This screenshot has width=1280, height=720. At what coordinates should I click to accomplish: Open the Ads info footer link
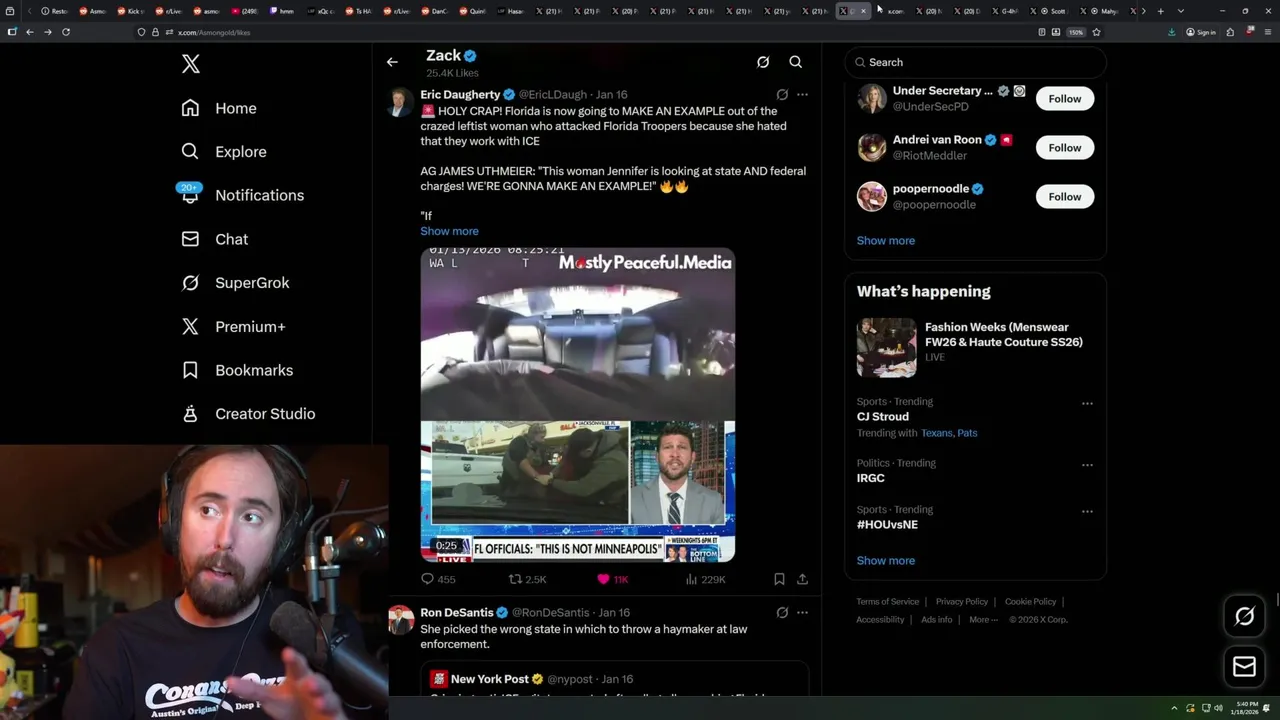[x=936, y=620]
